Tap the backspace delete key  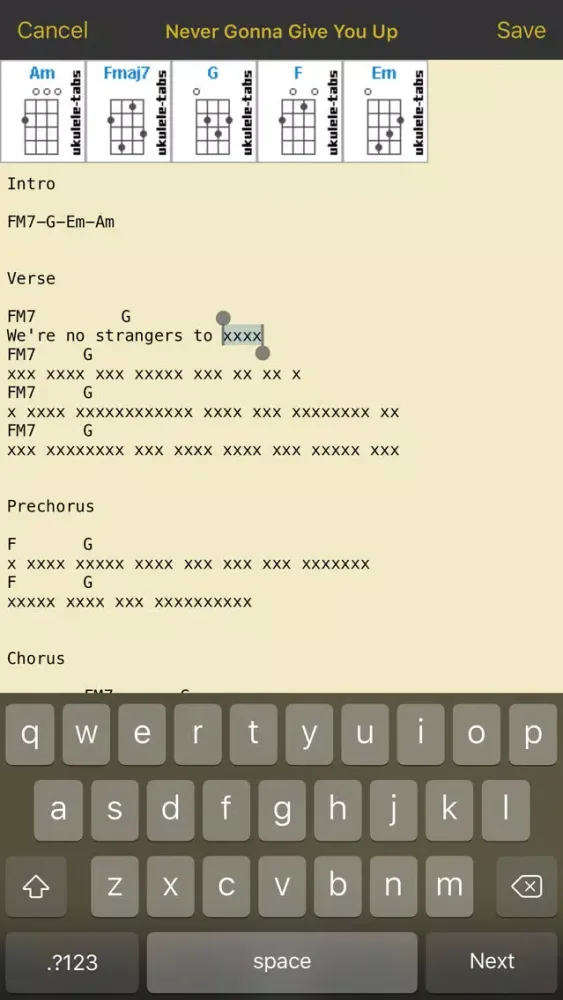(527, 886)
